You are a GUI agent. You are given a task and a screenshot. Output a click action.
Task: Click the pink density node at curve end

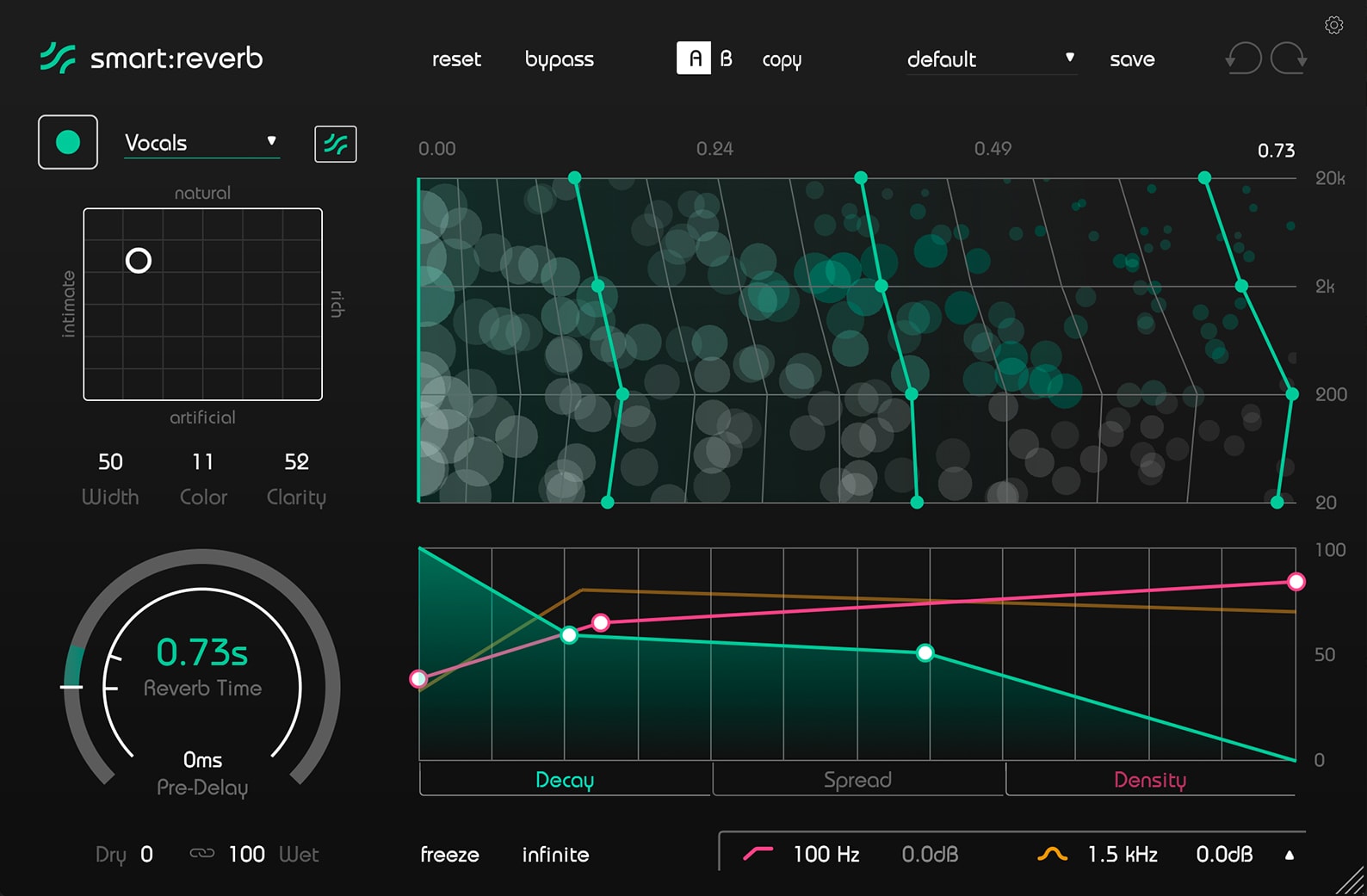[1296, 582]
